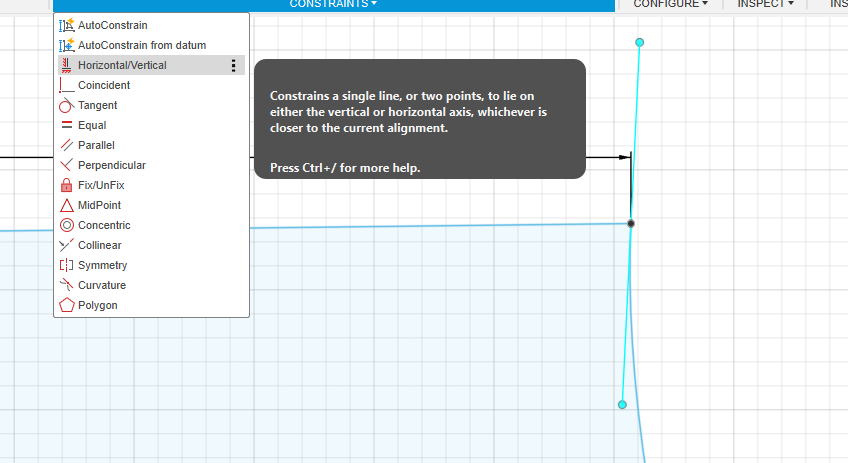Image resolution: width=848 pixels, height=463 pixels.
Task: Click the Perpendicular constraint icon
Action: (x=67, y=165)
